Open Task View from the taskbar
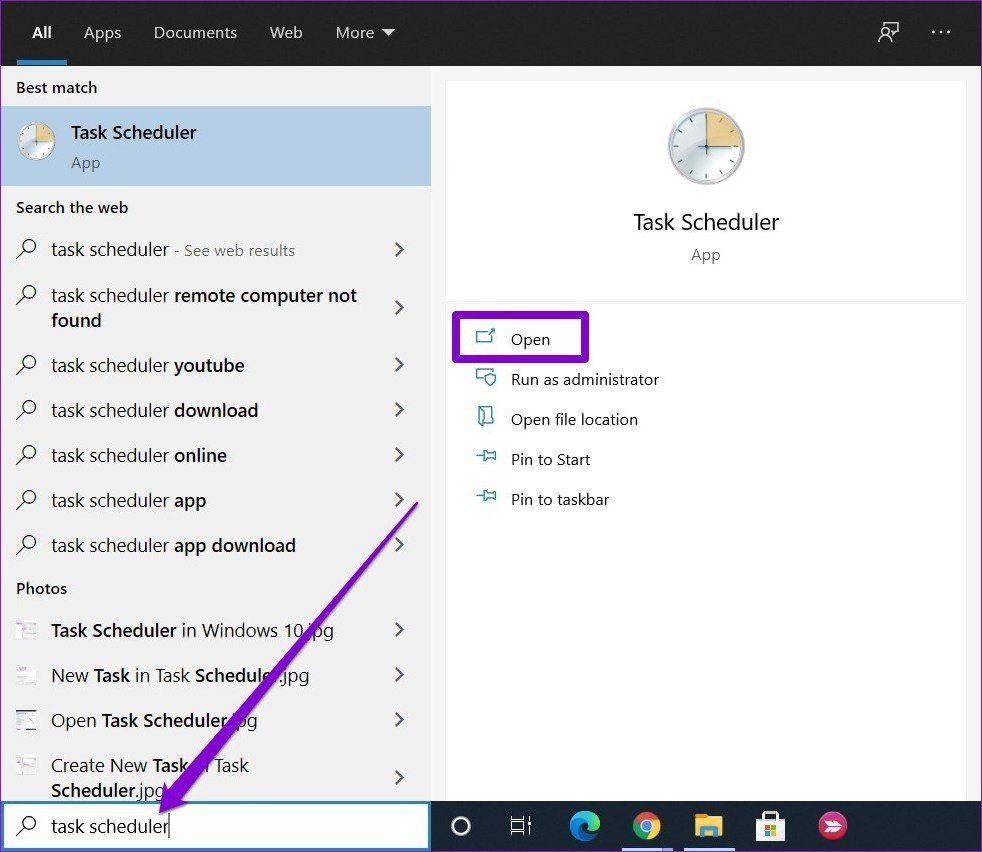 pyautogui.click(x=521, y=826)
